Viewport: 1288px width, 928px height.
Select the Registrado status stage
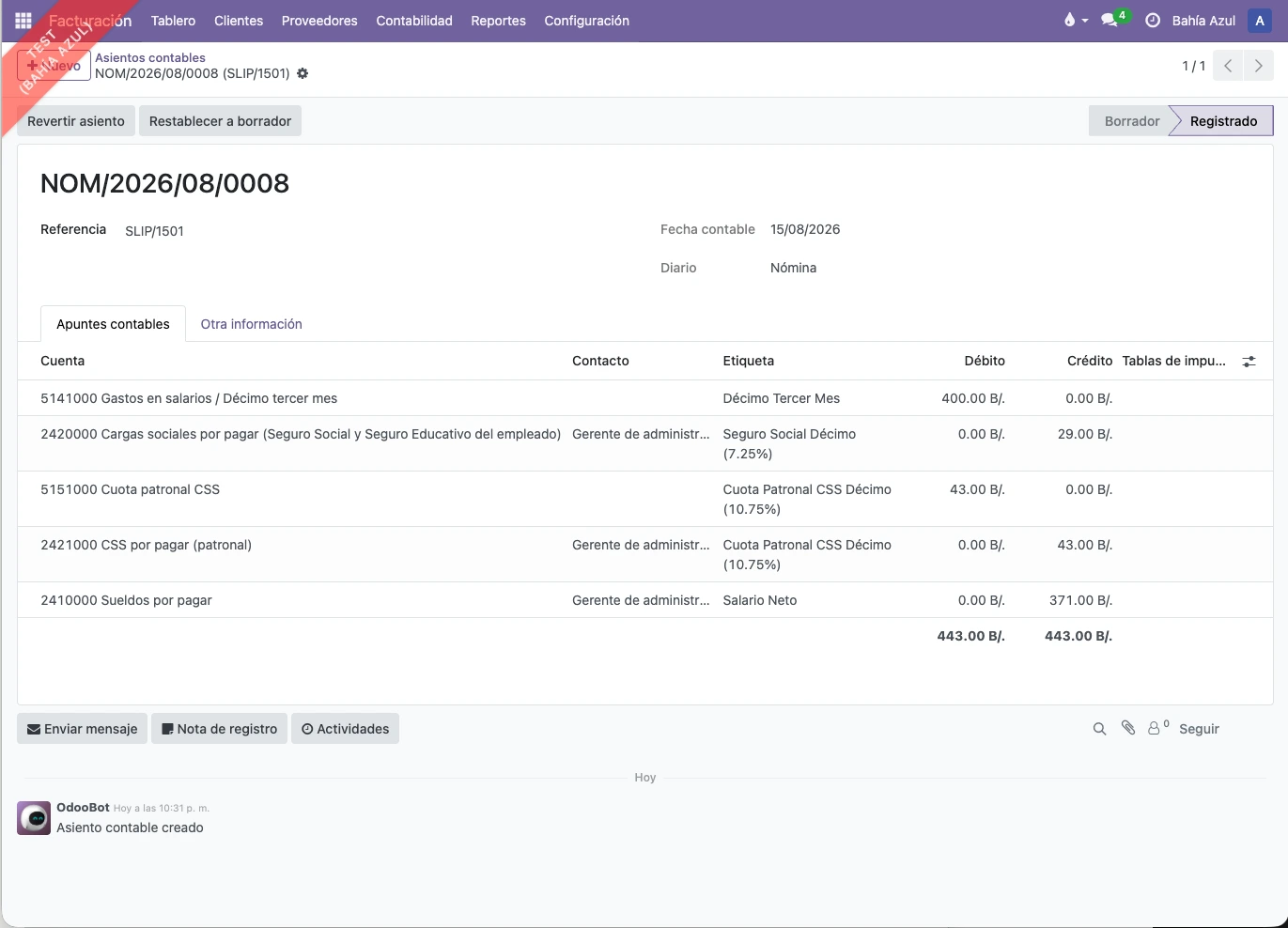click(1223, 121)
